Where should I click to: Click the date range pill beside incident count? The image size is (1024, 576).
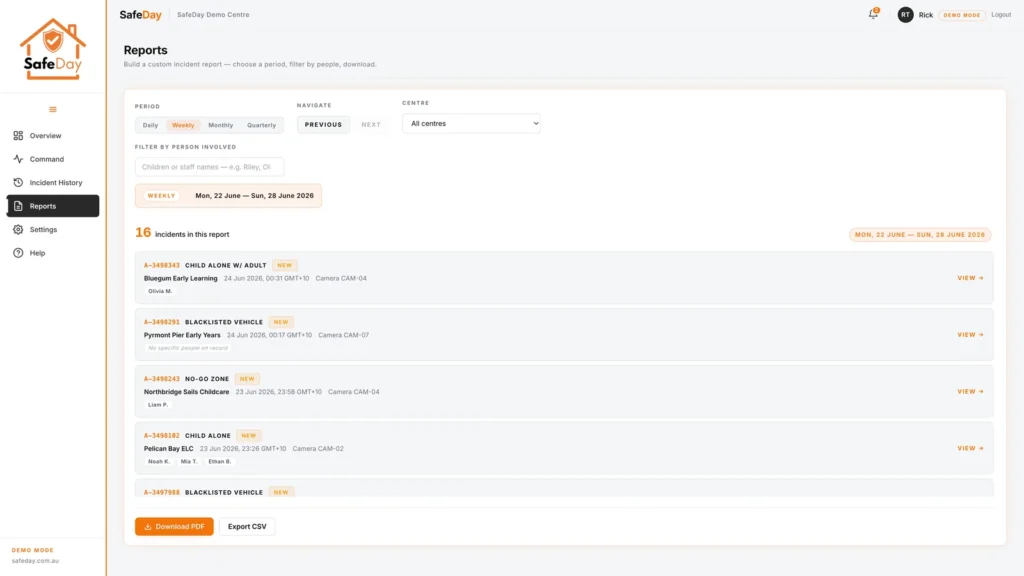pyautogui.click(x=920, y=235)
